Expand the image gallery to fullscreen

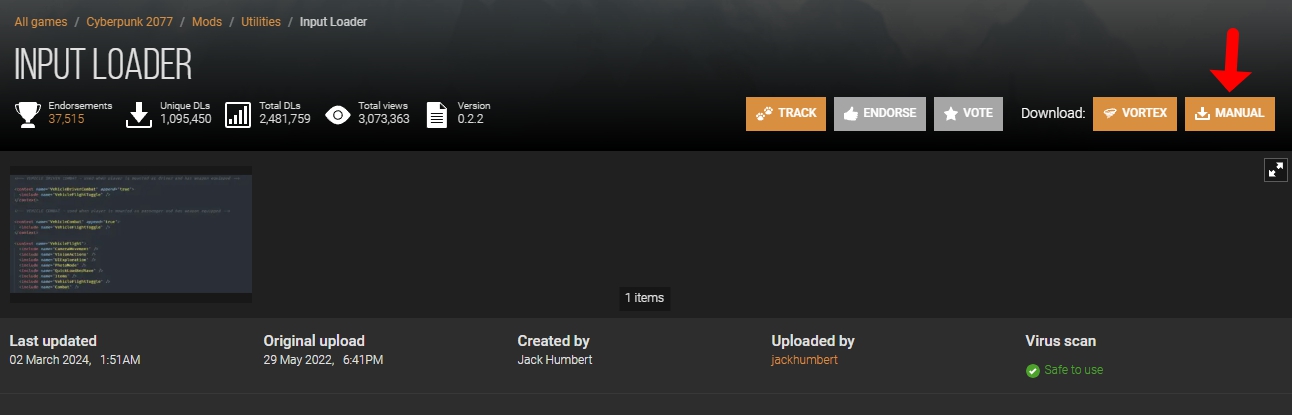click(1276, 170)
